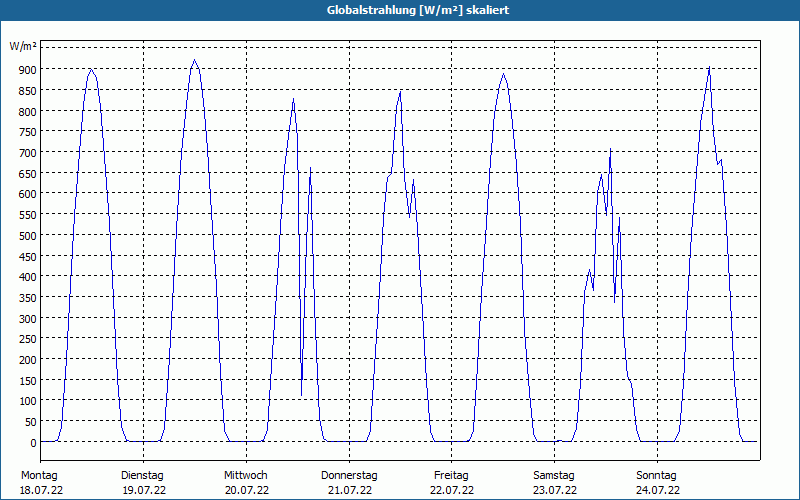Click Tuesday's curve peak above 900
This screenshot has height=500, width=800.
tap(194, 60)
